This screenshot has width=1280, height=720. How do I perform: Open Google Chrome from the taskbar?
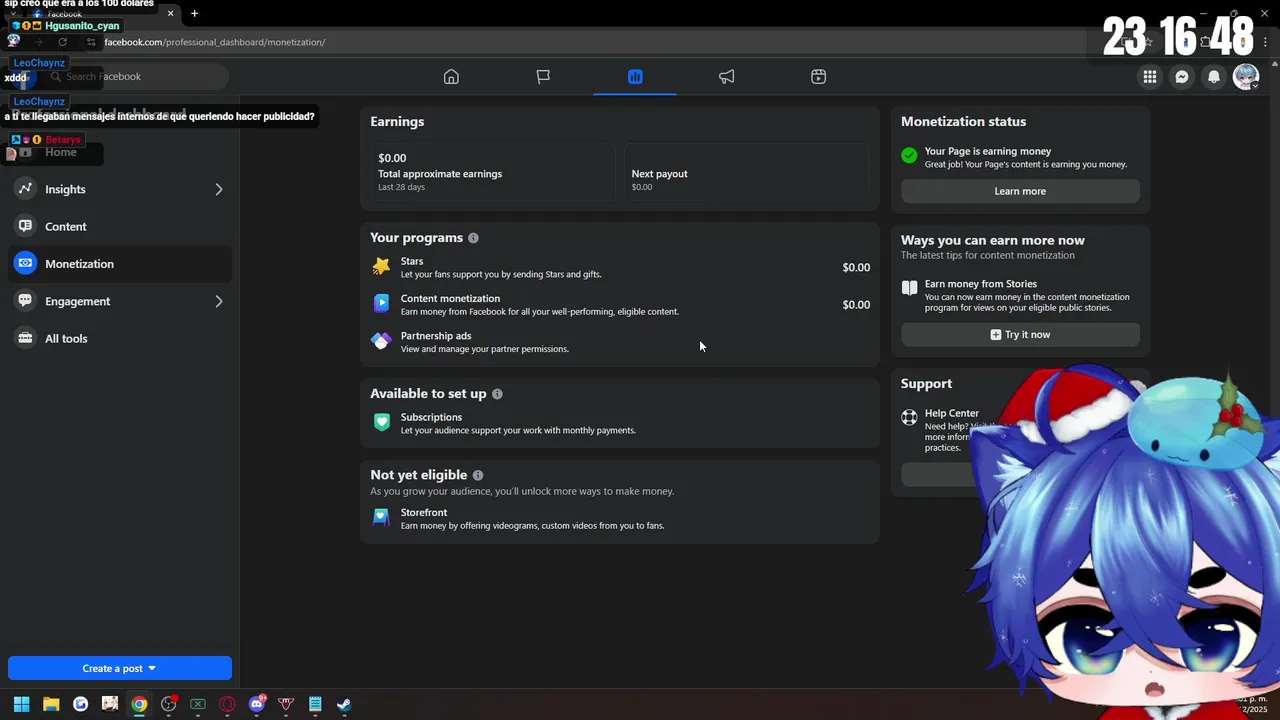coord(139,704)
